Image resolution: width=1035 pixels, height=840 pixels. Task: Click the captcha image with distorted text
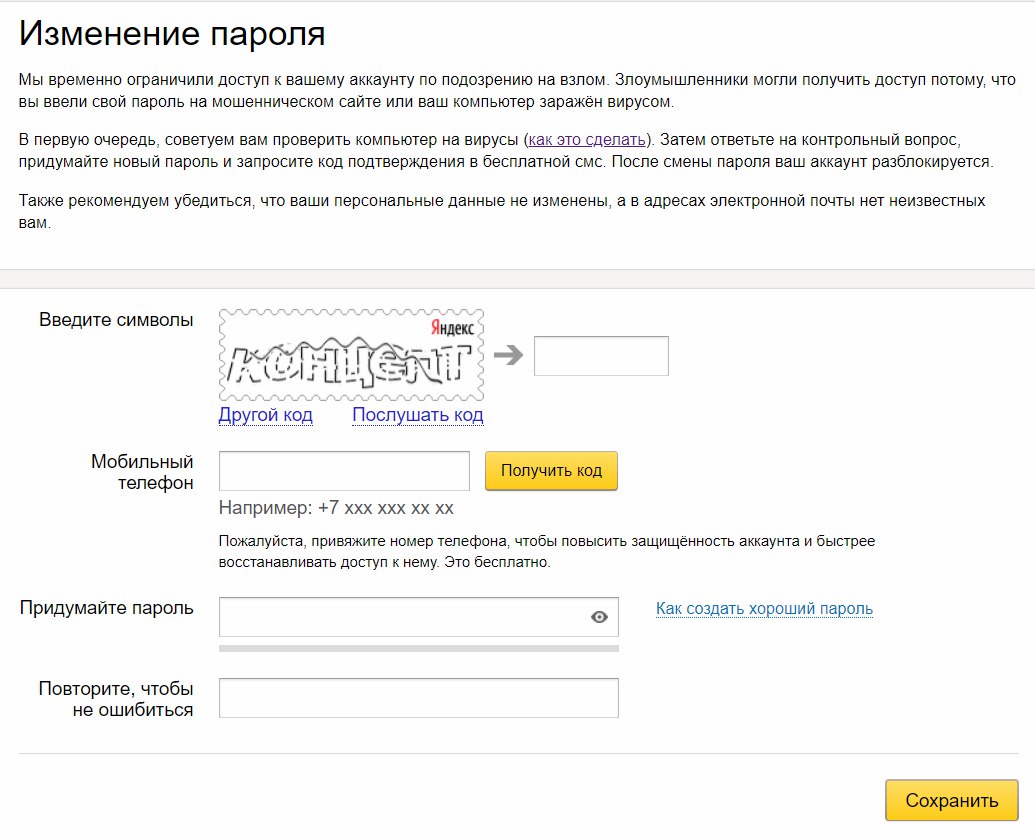point(351,355)
